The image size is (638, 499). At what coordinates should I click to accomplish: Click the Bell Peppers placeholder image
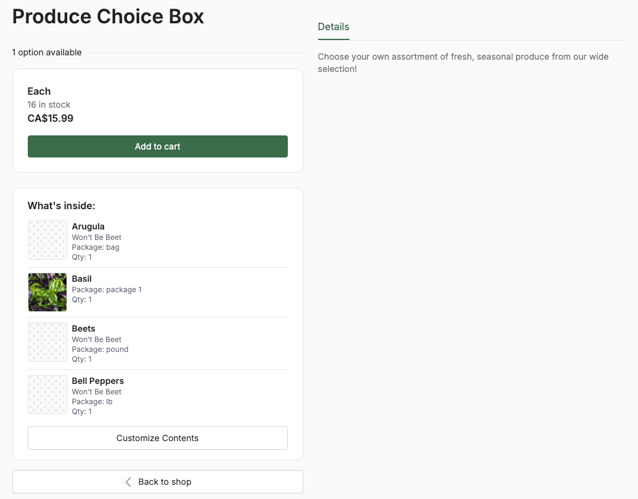[x=47, y=394]
